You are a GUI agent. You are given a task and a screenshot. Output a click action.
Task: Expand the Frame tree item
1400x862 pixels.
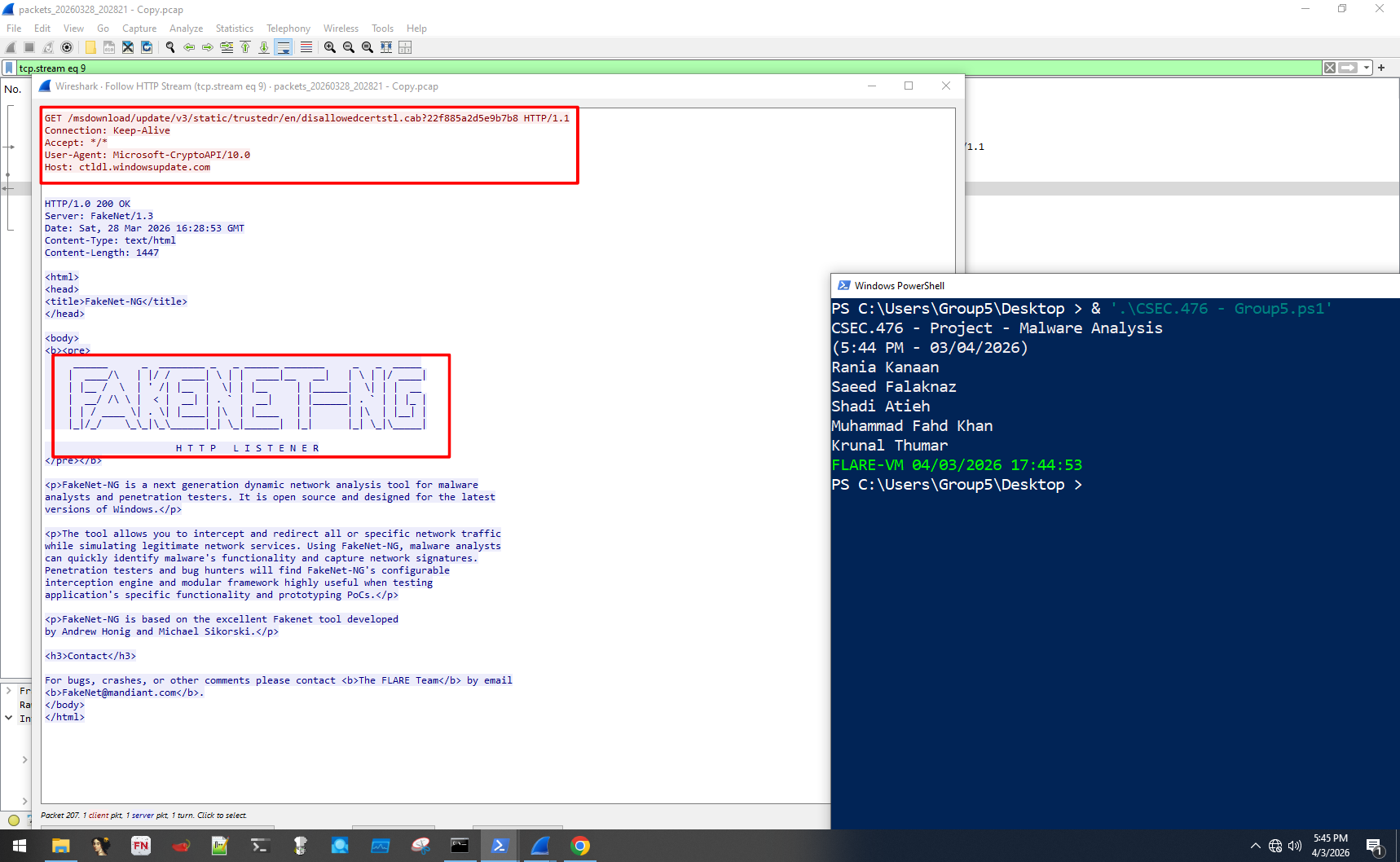pos(8,690)
